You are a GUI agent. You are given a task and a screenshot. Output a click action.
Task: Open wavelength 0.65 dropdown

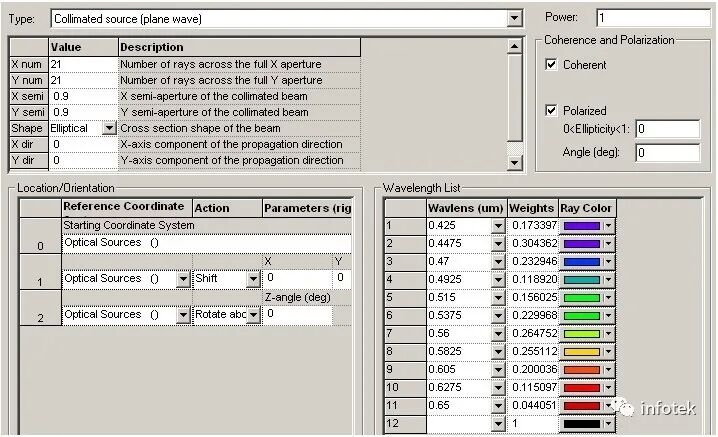(498, 405)
